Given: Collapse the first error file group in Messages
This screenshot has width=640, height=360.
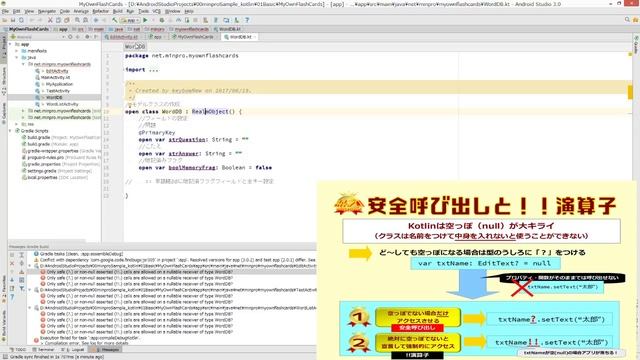Looking at the screenshot, I should (30, 266).
